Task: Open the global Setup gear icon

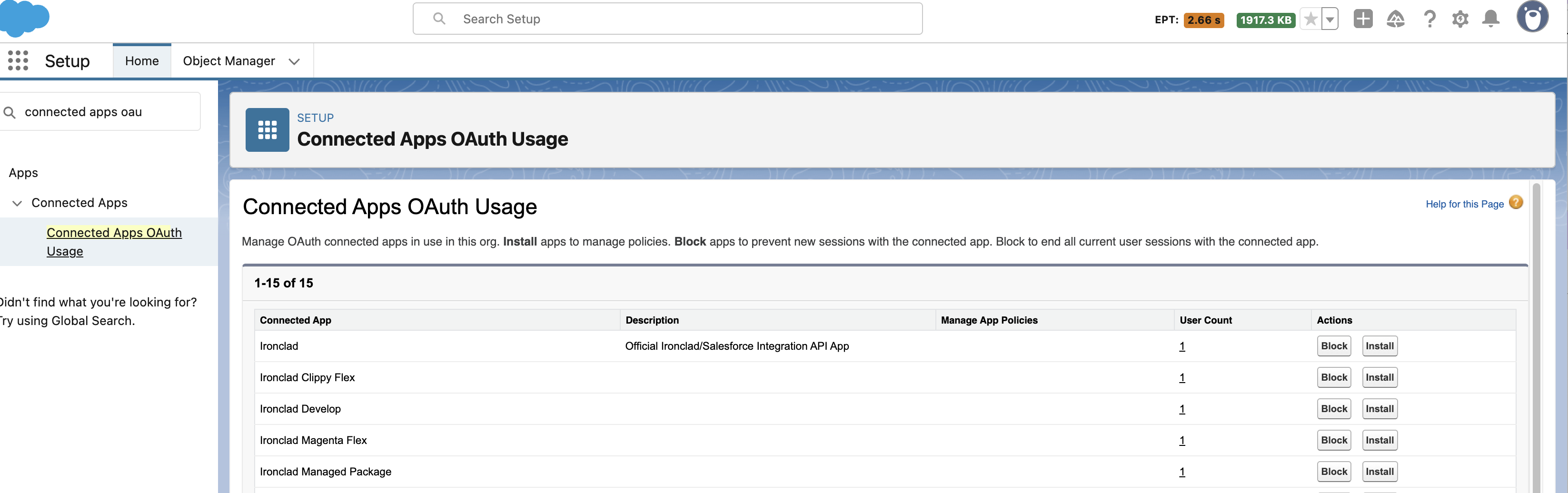Action: [x=1459, y=19]
